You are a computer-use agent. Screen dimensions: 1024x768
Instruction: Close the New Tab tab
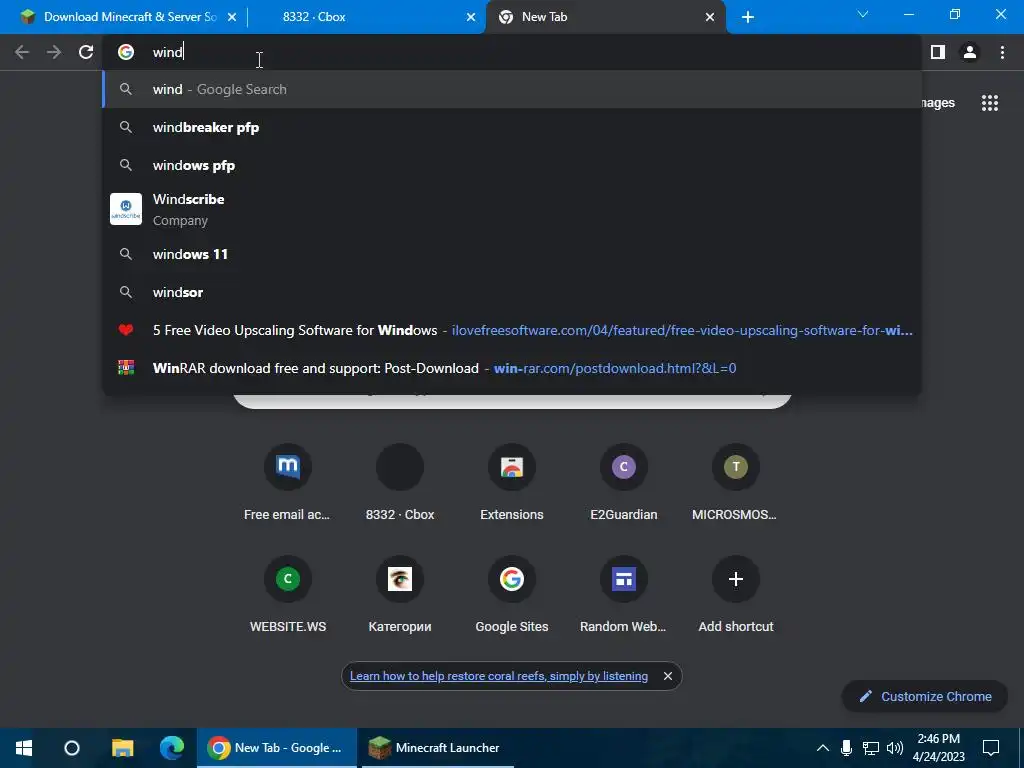(x=710, y=17)
